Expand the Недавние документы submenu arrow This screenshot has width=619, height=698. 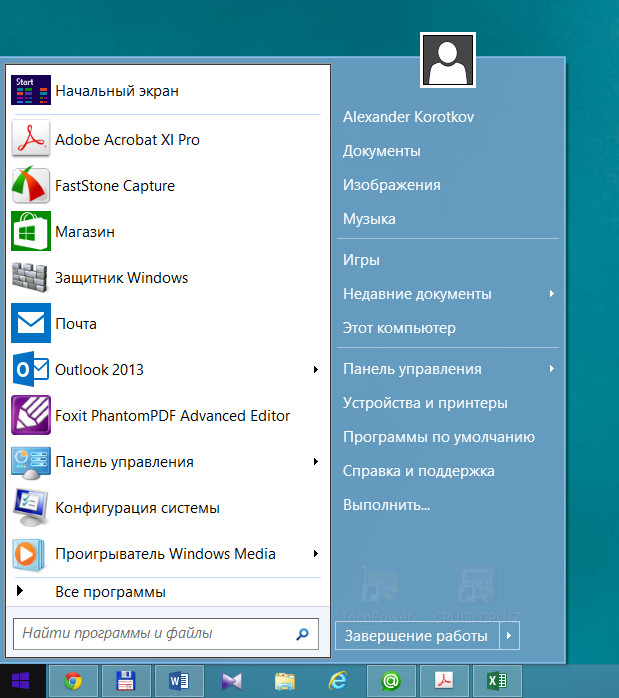click(552, 294)
